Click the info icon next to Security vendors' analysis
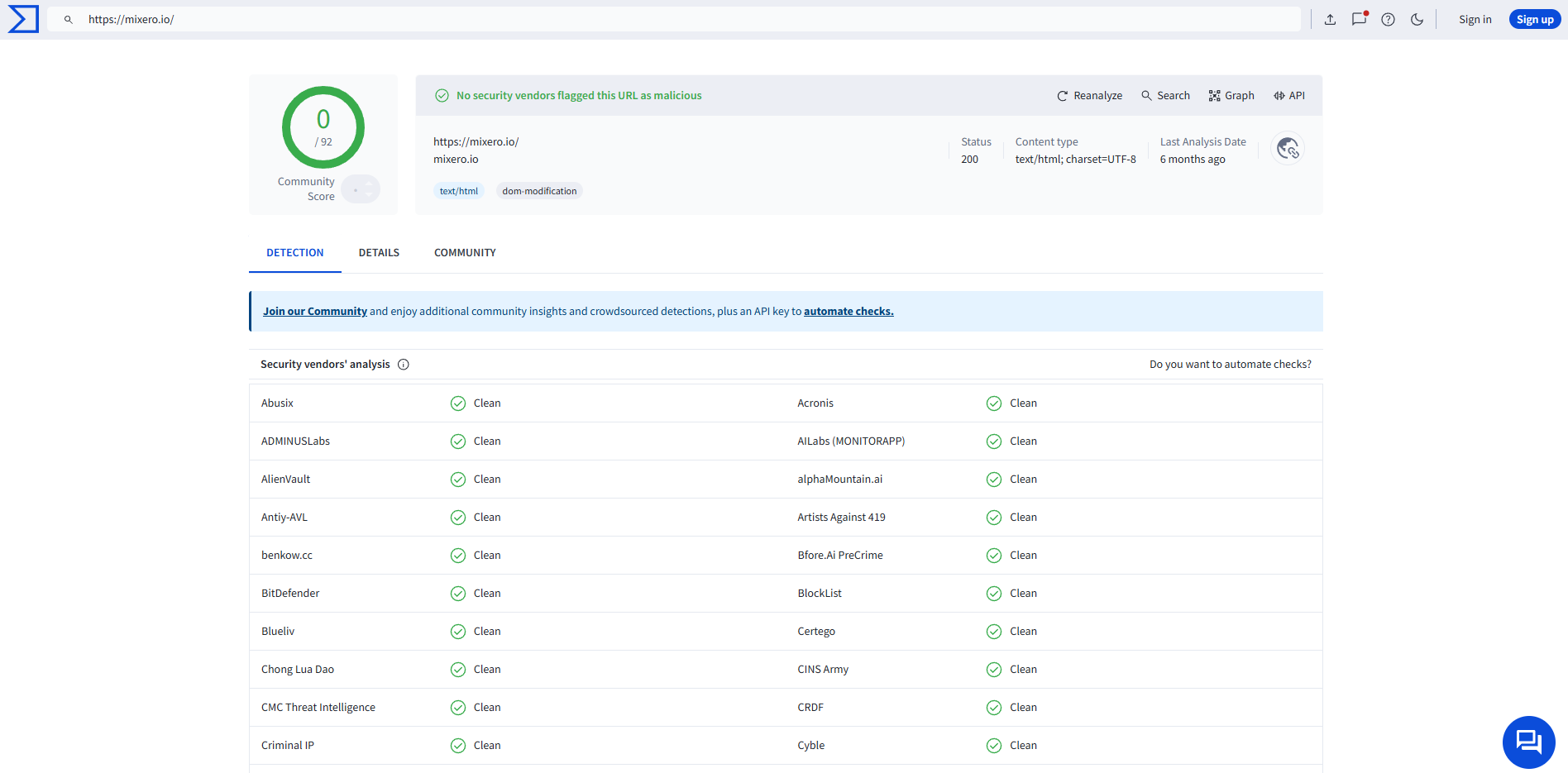Viewport: 1568px width, 773px height. [404, 365]
